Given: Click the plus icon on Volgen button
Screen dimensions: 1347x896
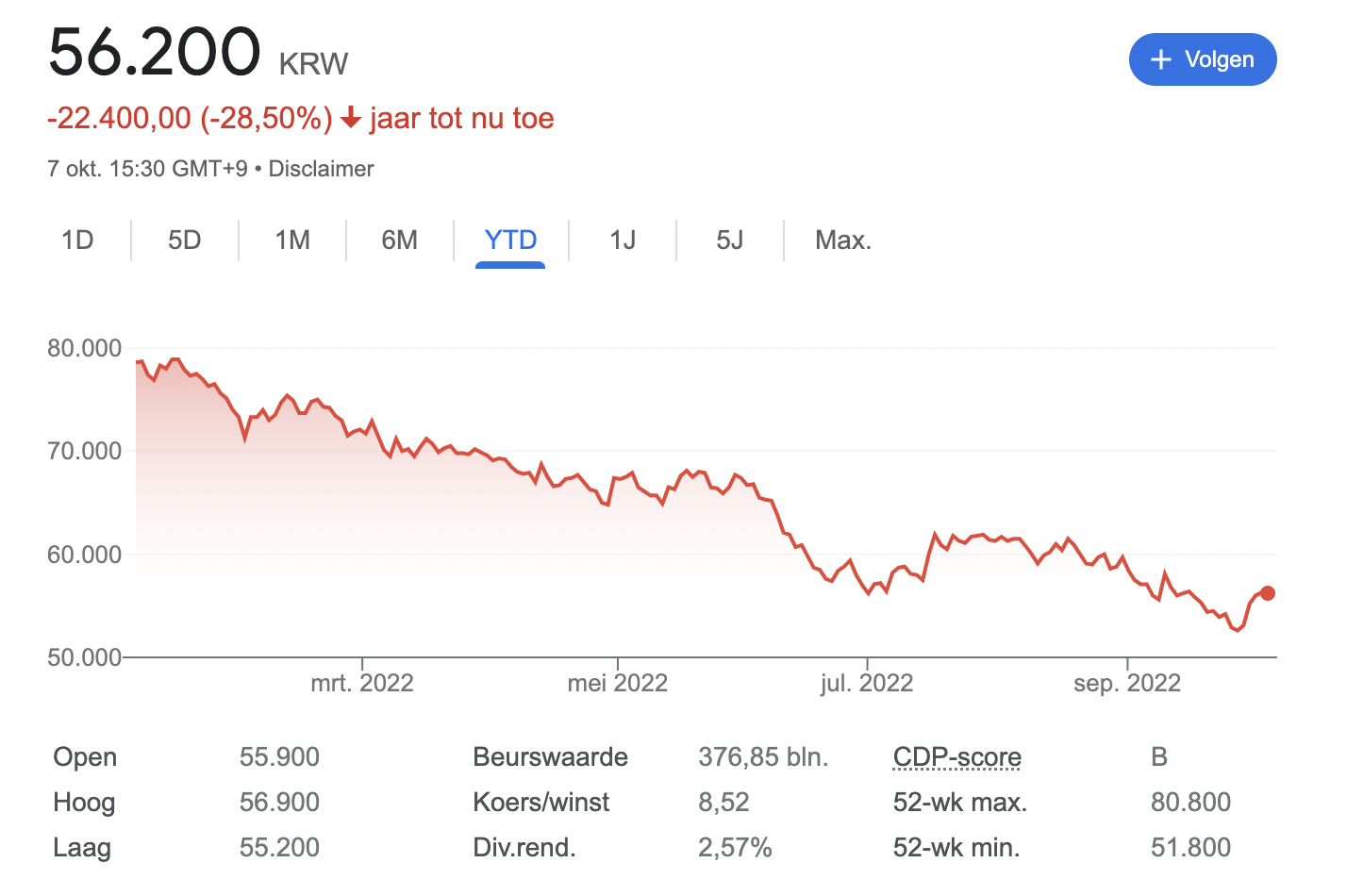Looking at the screenshot, I should [x=1161, y=59].
